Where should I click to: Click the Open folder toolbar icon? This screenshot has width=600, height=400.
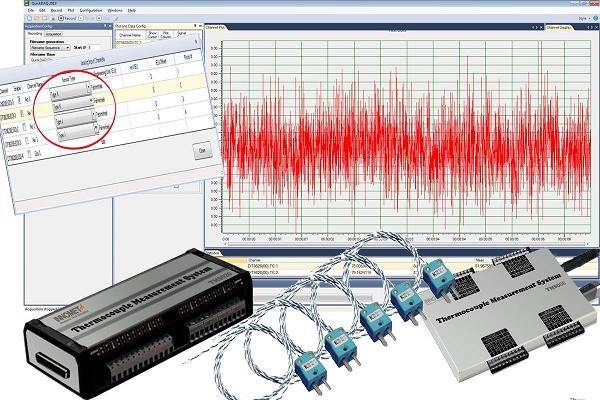coord(37,18)
